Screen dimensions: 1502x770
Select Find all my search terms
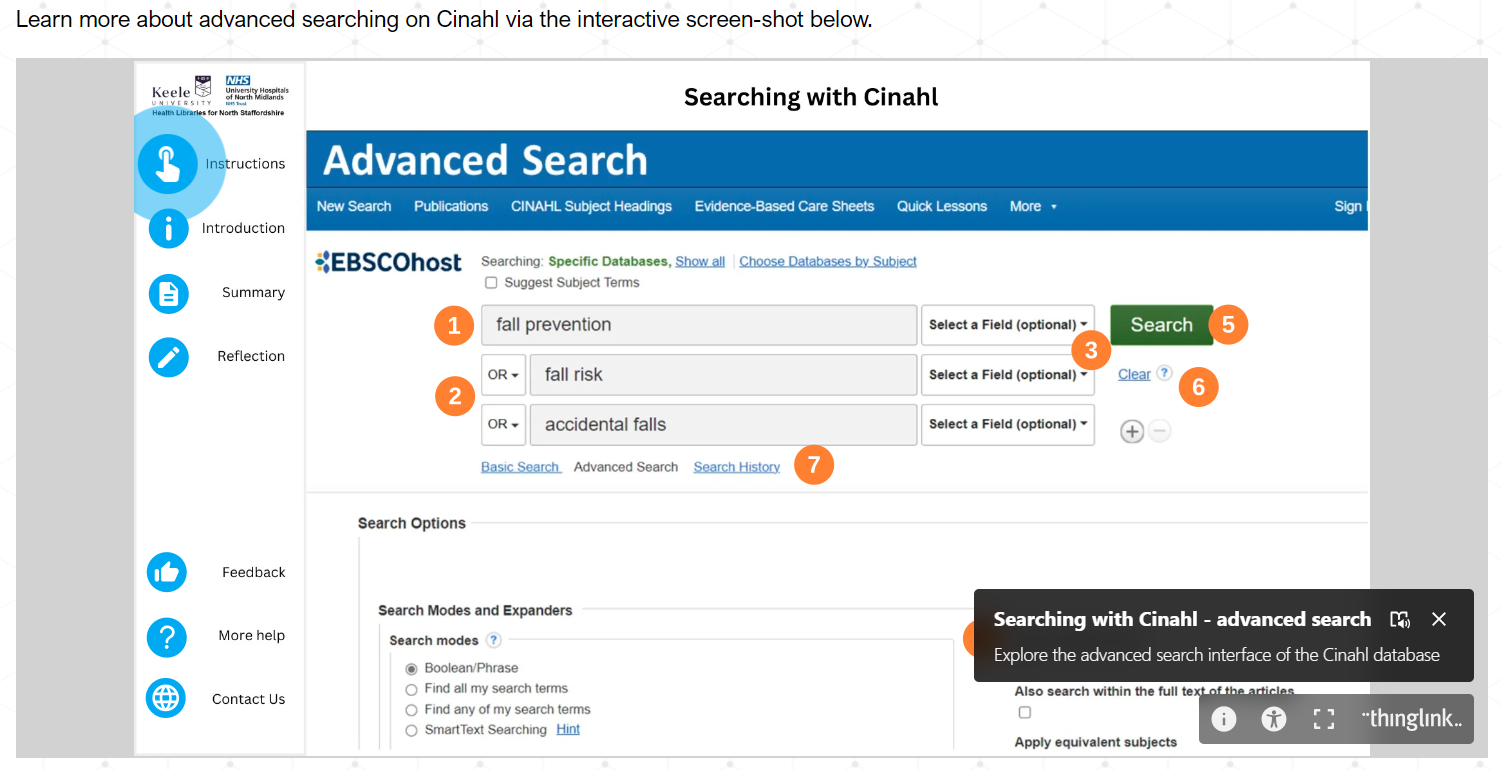click(411, 689)
